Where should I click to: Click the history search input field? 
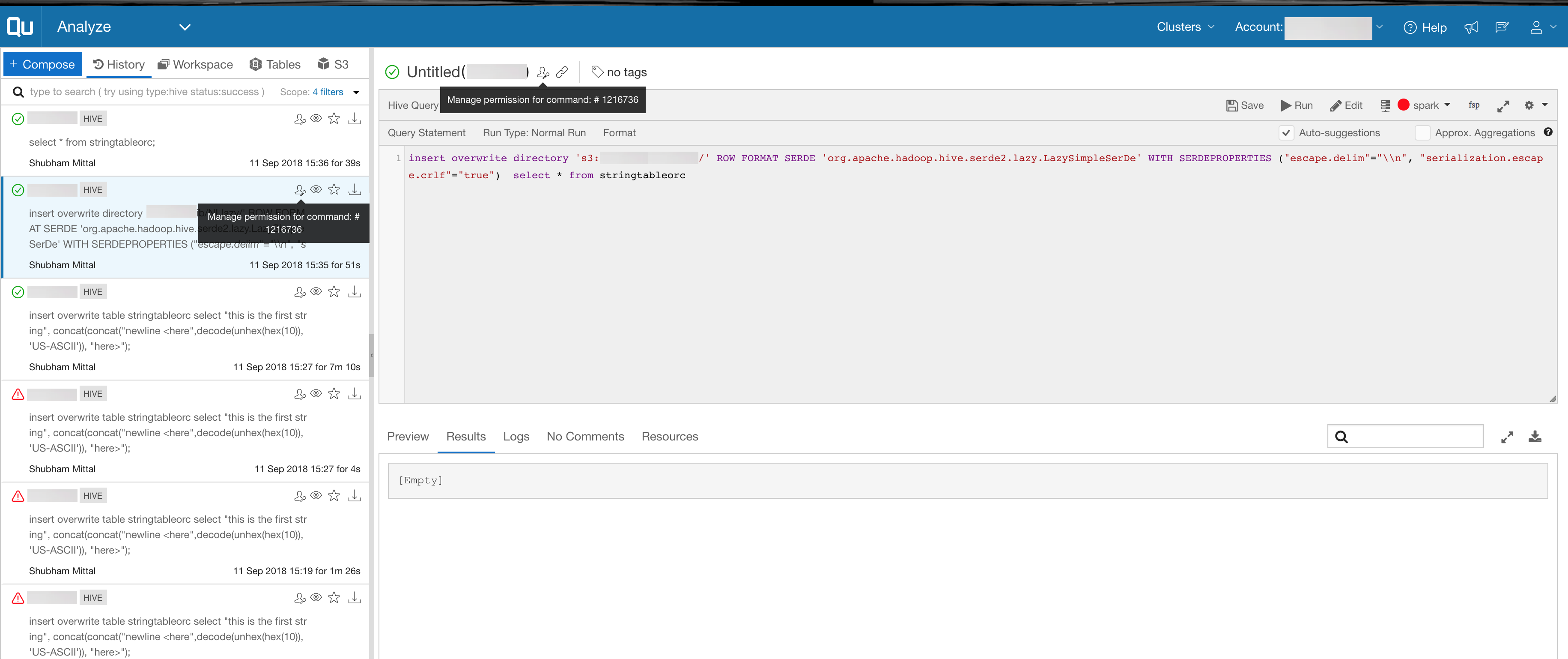tap(147, 92)
